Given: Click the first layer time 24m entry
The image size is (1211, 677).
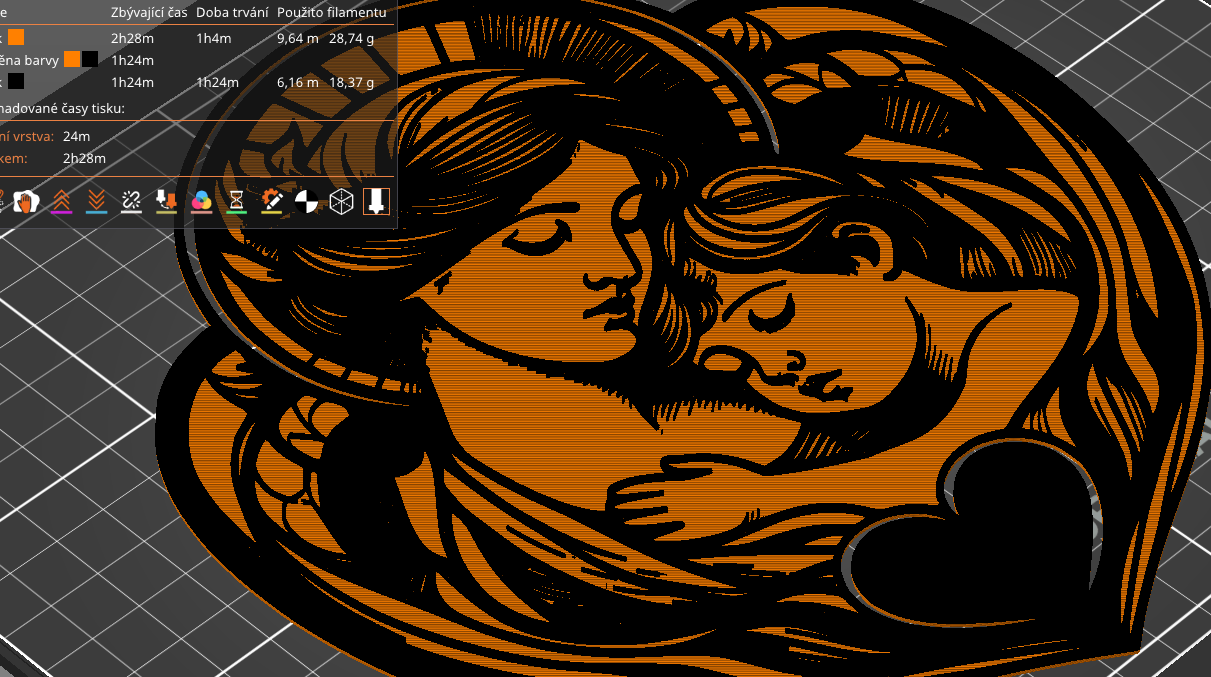Looking at the screenshot, I should pos(76,135).
